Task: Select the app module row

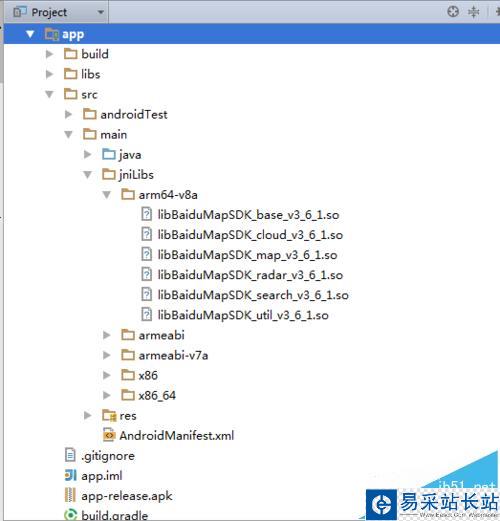Action: click(252, 34)
